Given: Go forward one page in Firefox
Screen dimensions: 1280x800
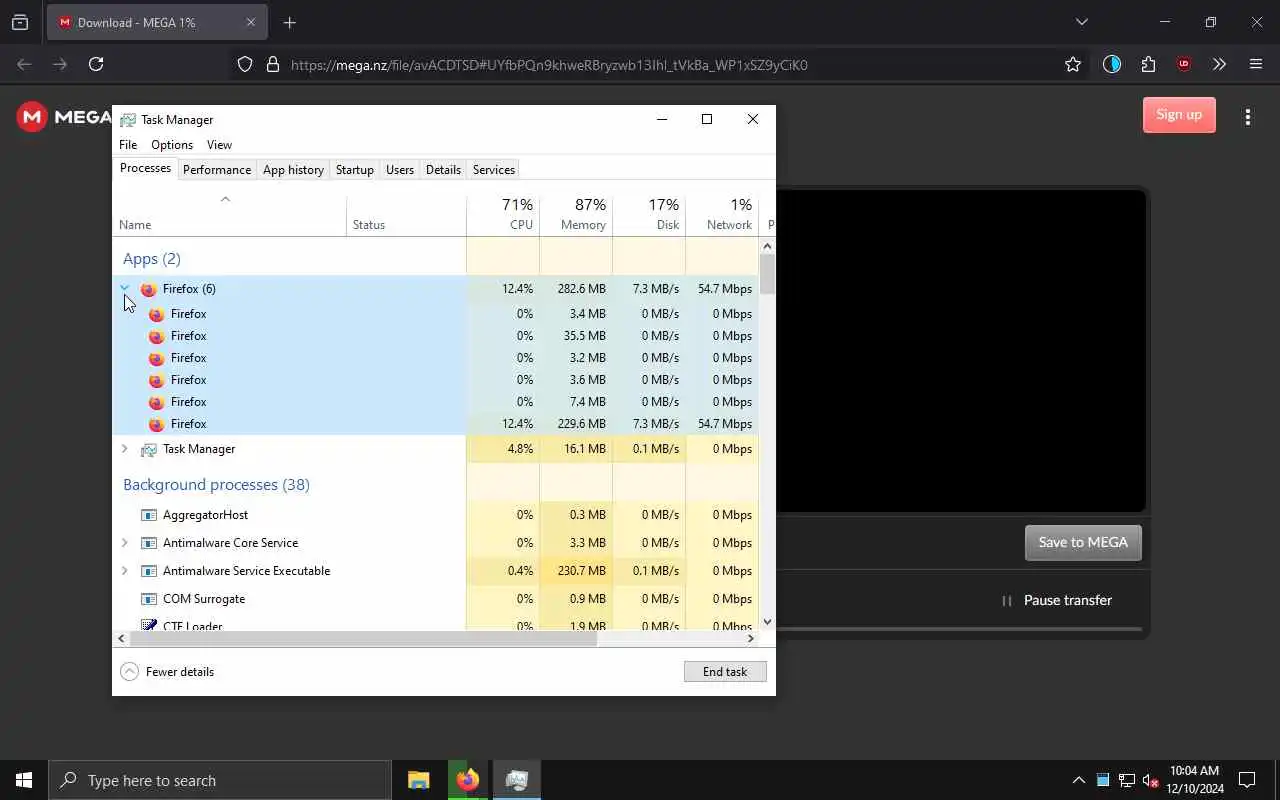Looking at the screenshot, I should coord(60,64).
